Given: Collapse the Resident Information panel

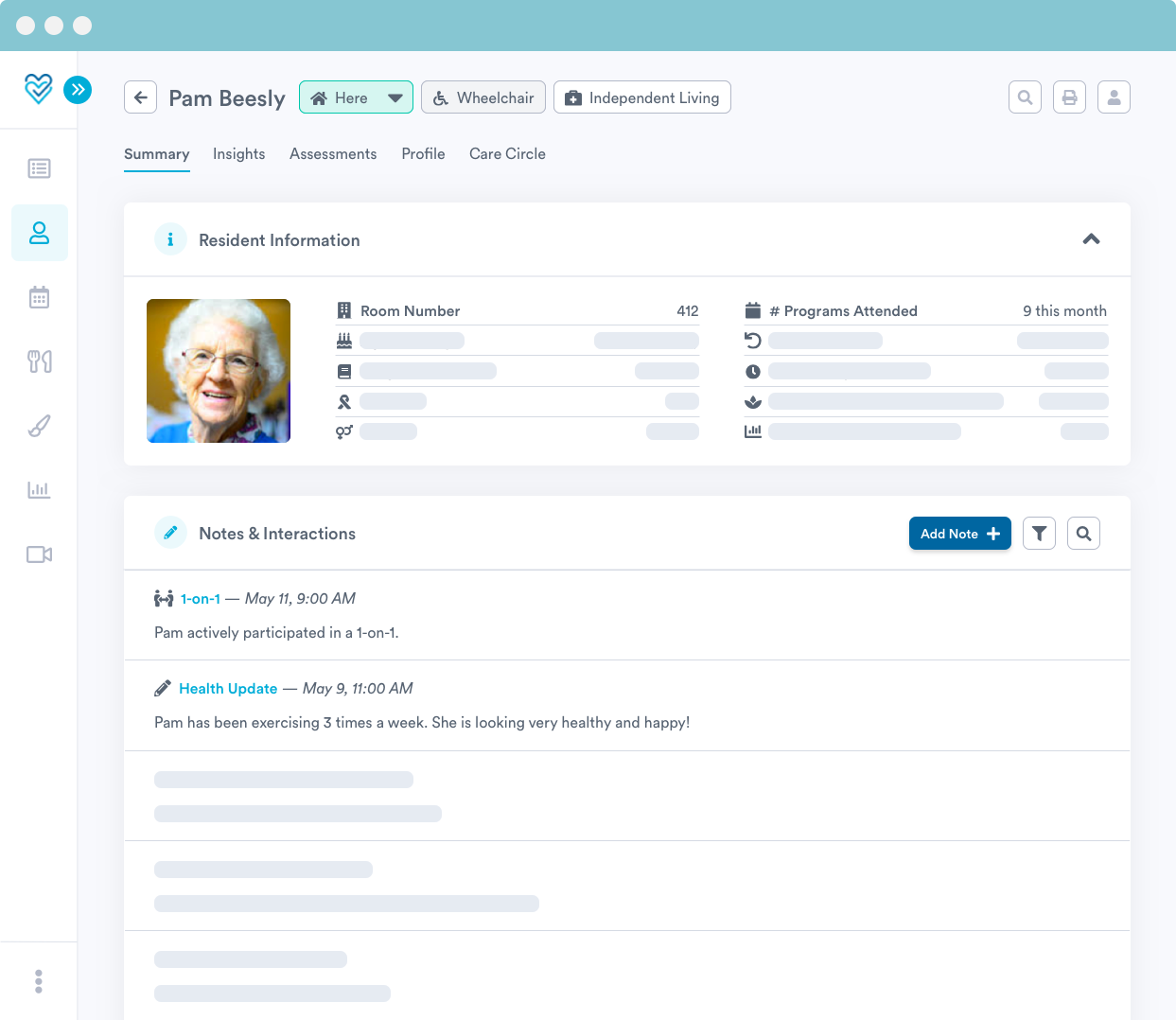Looking at the screenshot, I should [1091, 239].
